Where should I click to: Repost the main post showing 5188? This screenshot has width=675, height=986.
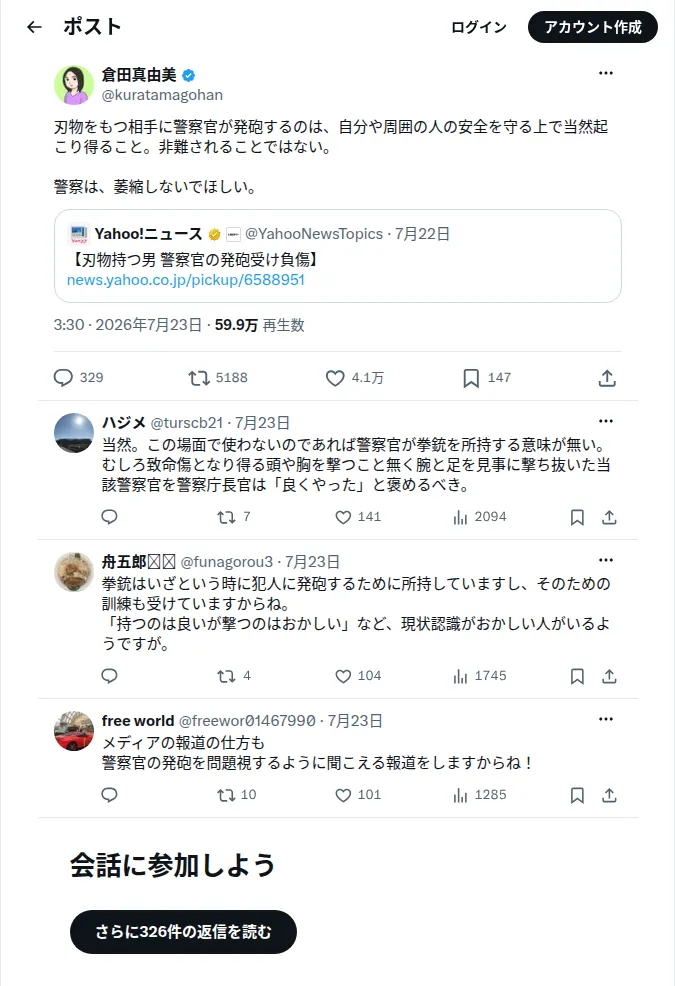pyautogui.click(x=218, y=377)
